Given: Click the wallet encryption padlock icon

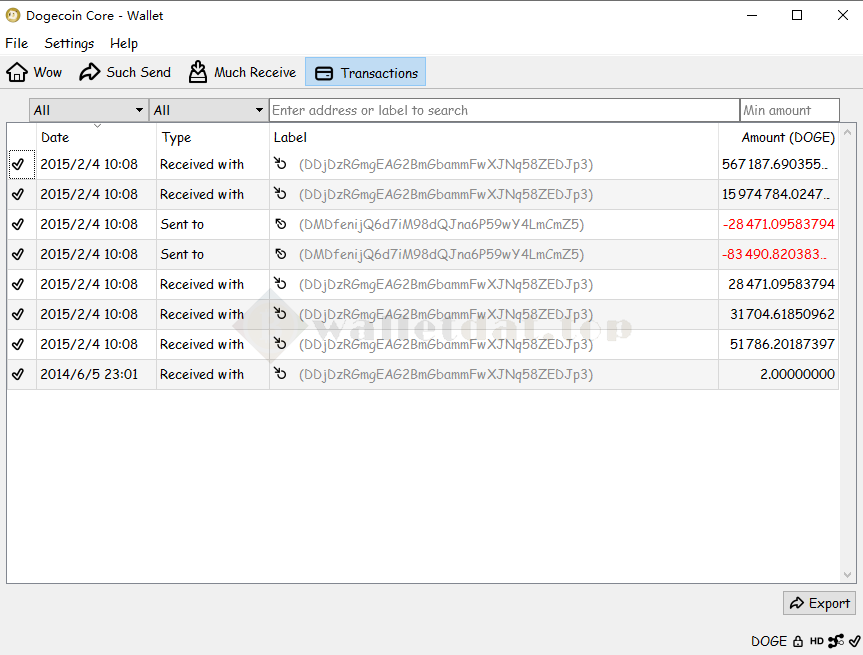Looking at the screenshot, I should pyautogui.click(x=798, y=641).
